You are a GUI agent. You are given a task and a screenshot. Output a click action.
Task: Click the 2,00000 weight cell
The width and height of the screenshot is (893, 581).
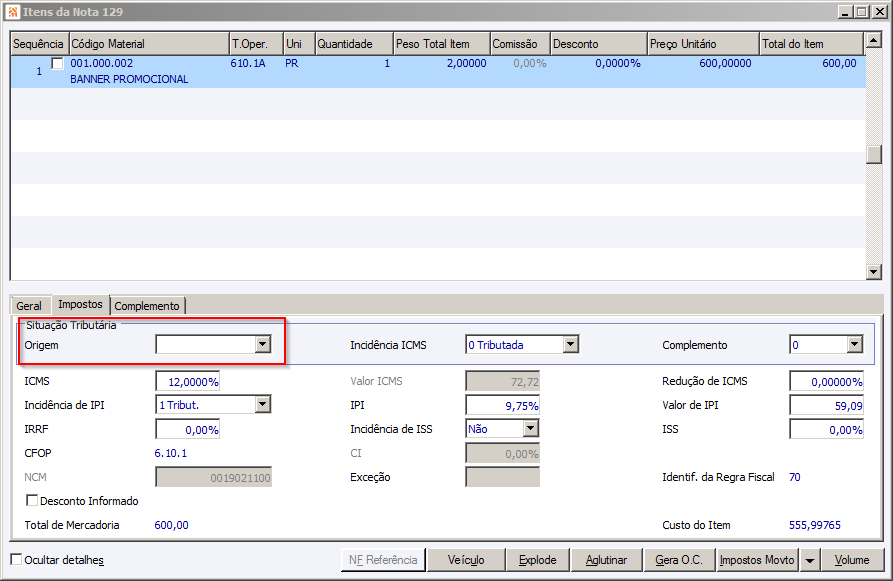click(466, 63)
